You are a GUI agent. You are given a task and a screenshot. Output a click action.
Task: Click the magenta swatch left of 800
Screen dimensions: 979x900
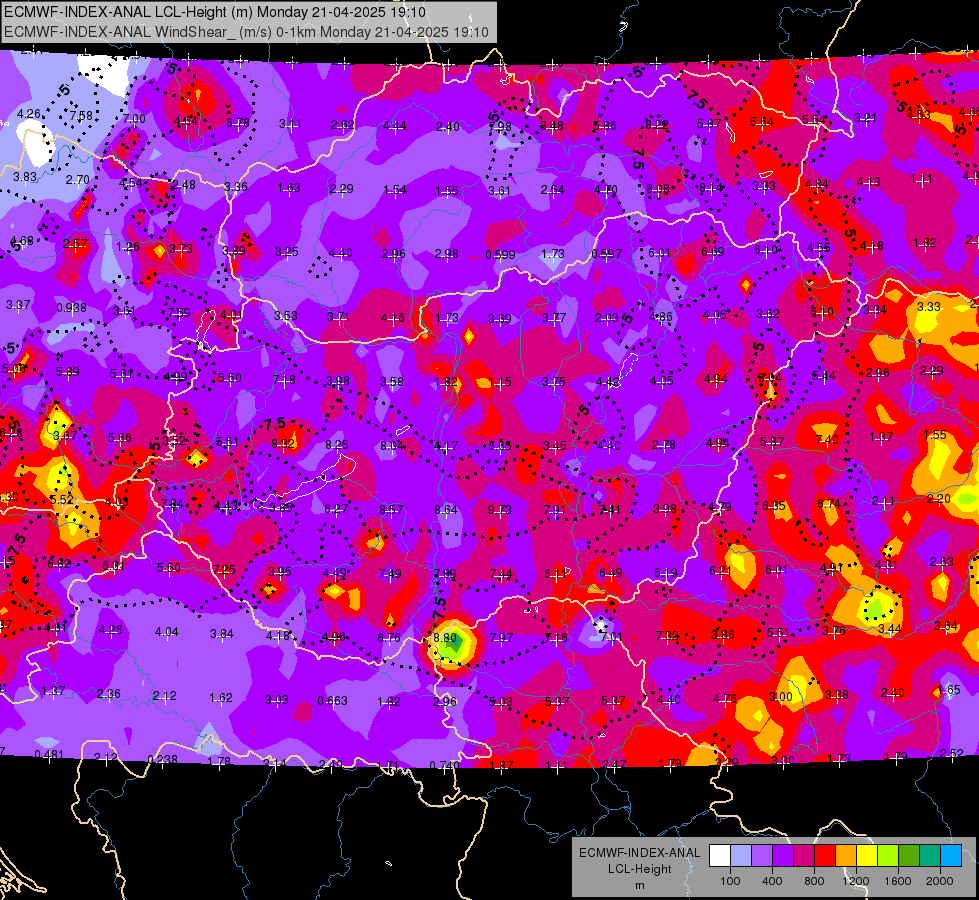(x=804, y=856)
